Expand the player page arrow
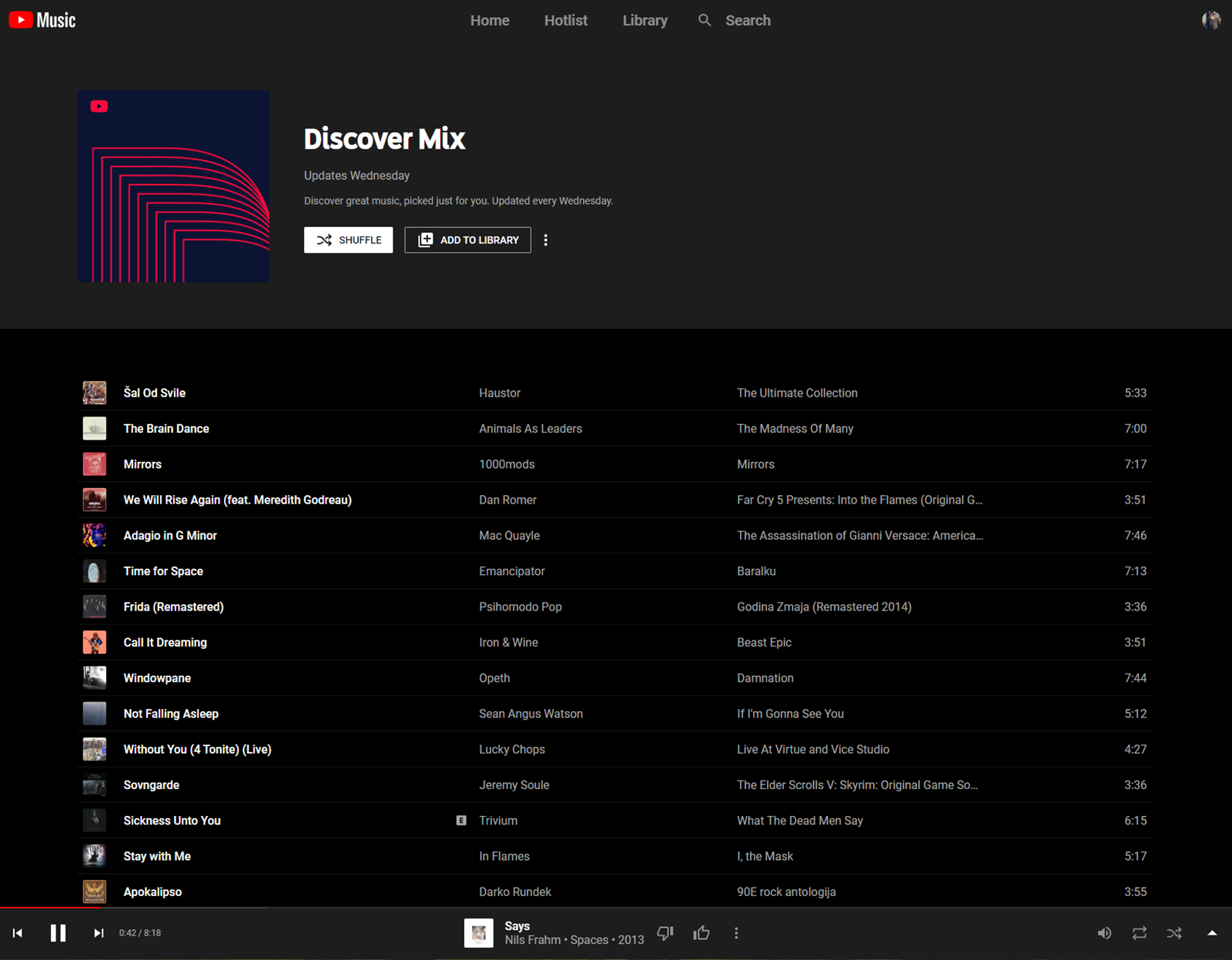 (1212, 933)
